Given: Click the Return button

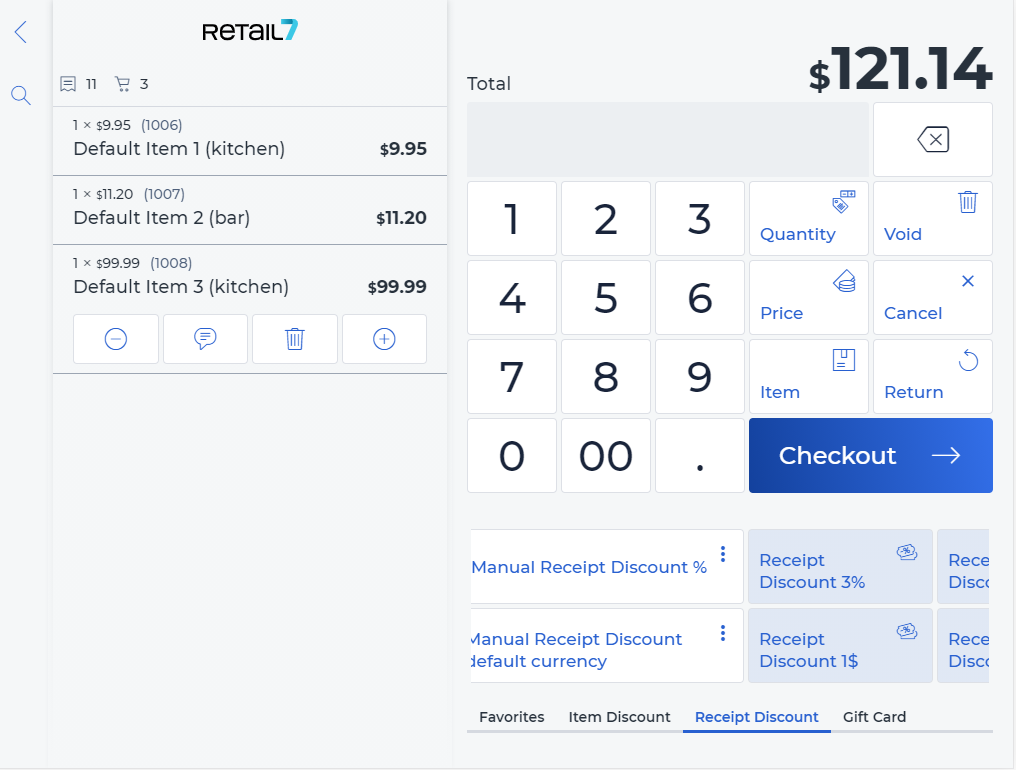Looking at the screenshot, I should click(932, 377).
